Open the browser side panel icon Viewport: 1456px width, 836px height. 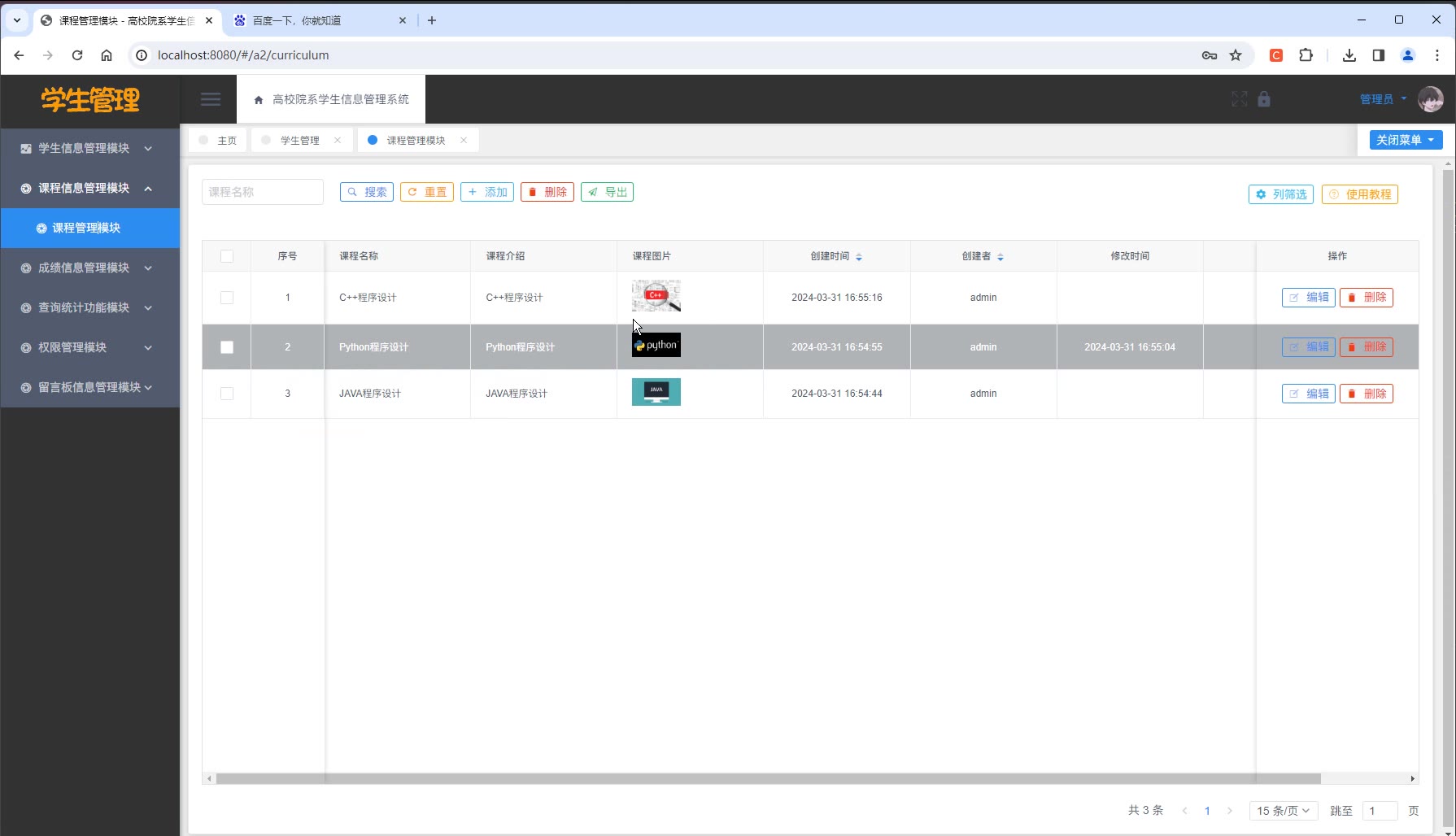(x=1379, y=55)
